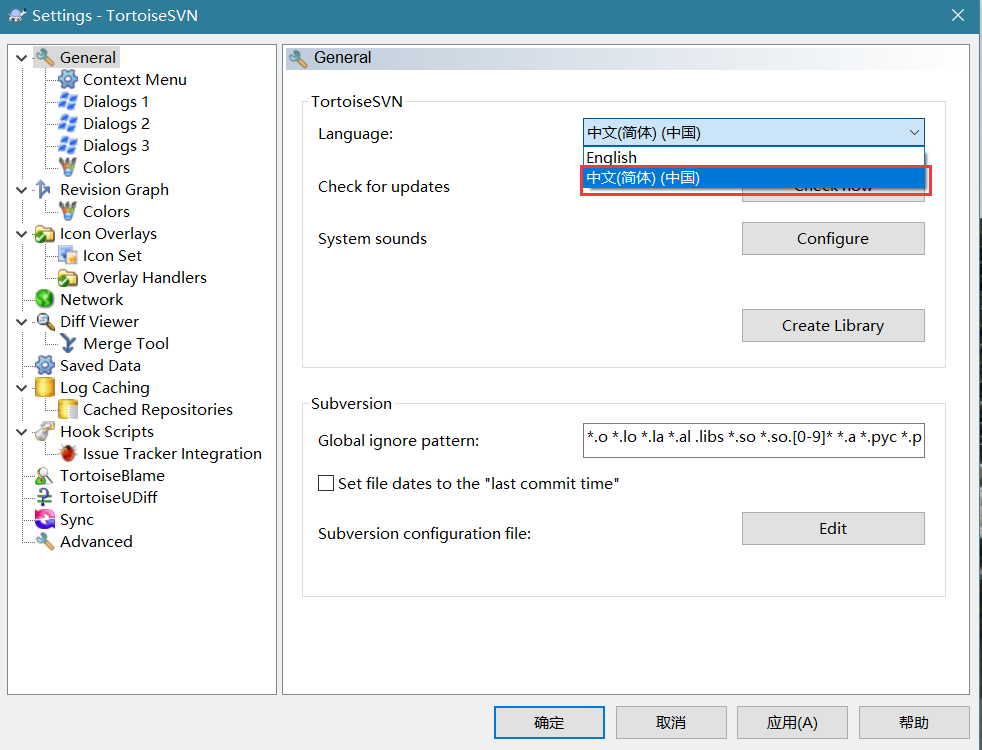The height and width of the screenshot is (750, 982).
Task: Click the TortoiseBlame icon
Action: tap(44, 475)
